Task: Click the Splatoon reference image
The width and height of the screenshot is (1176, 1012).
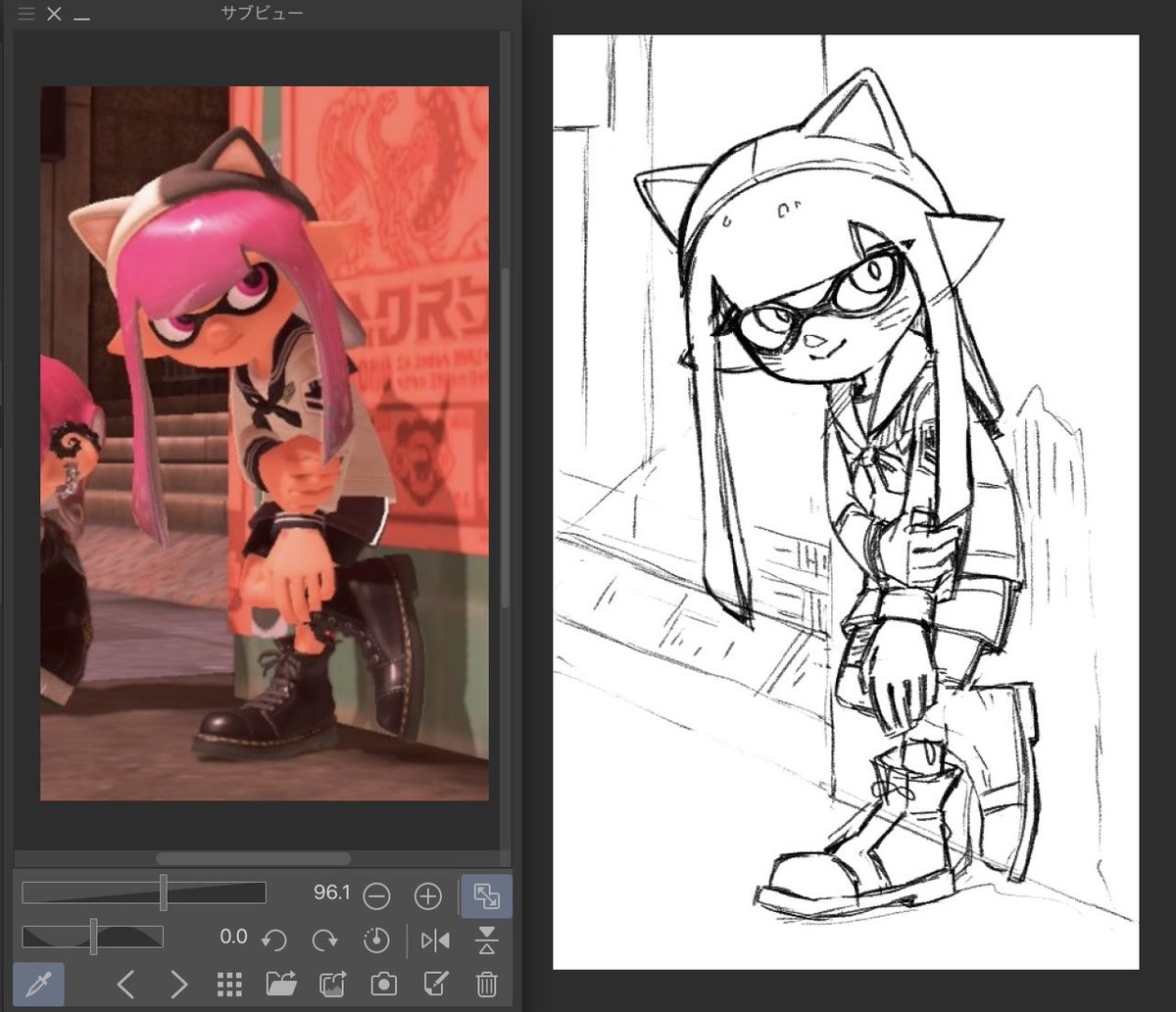Action: pyautogui.click(x=265, y=443)
